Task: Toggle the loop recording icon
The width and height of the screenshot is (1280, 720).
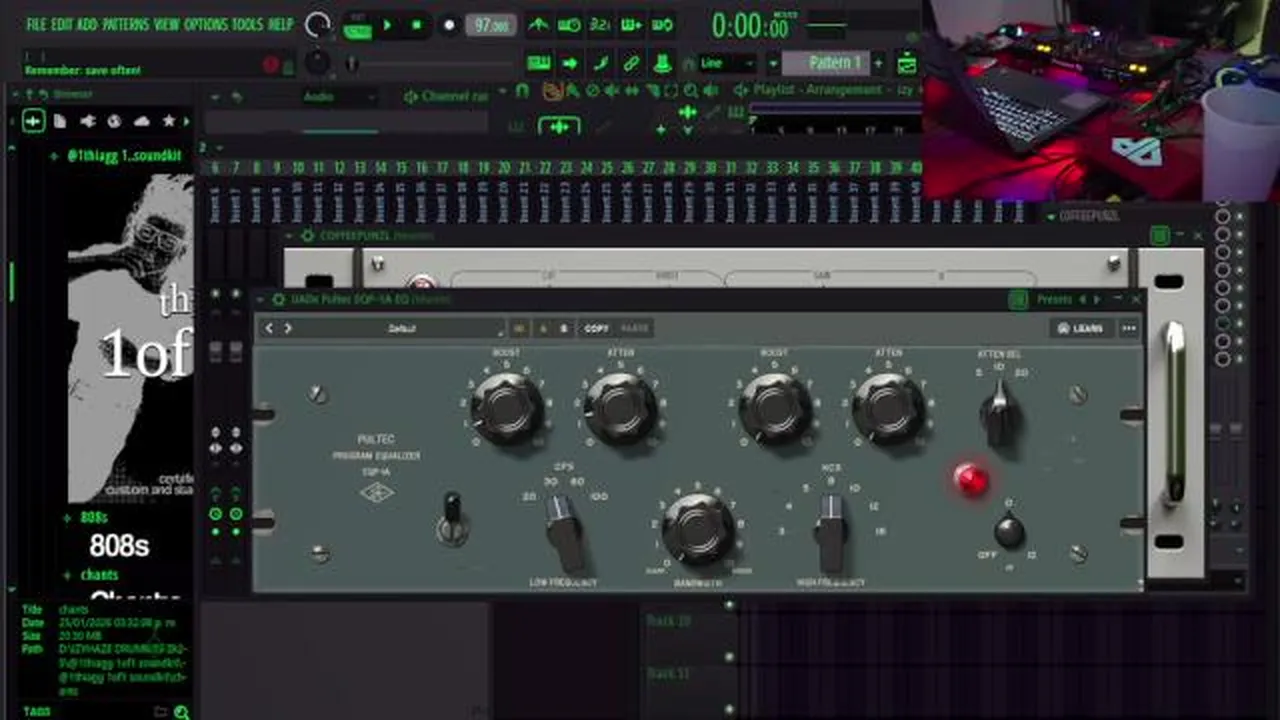Action: [x=662, y=25]
